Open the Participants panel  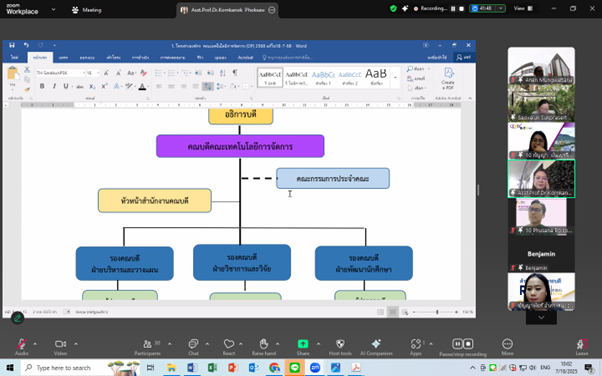click(x=148, y=346)
